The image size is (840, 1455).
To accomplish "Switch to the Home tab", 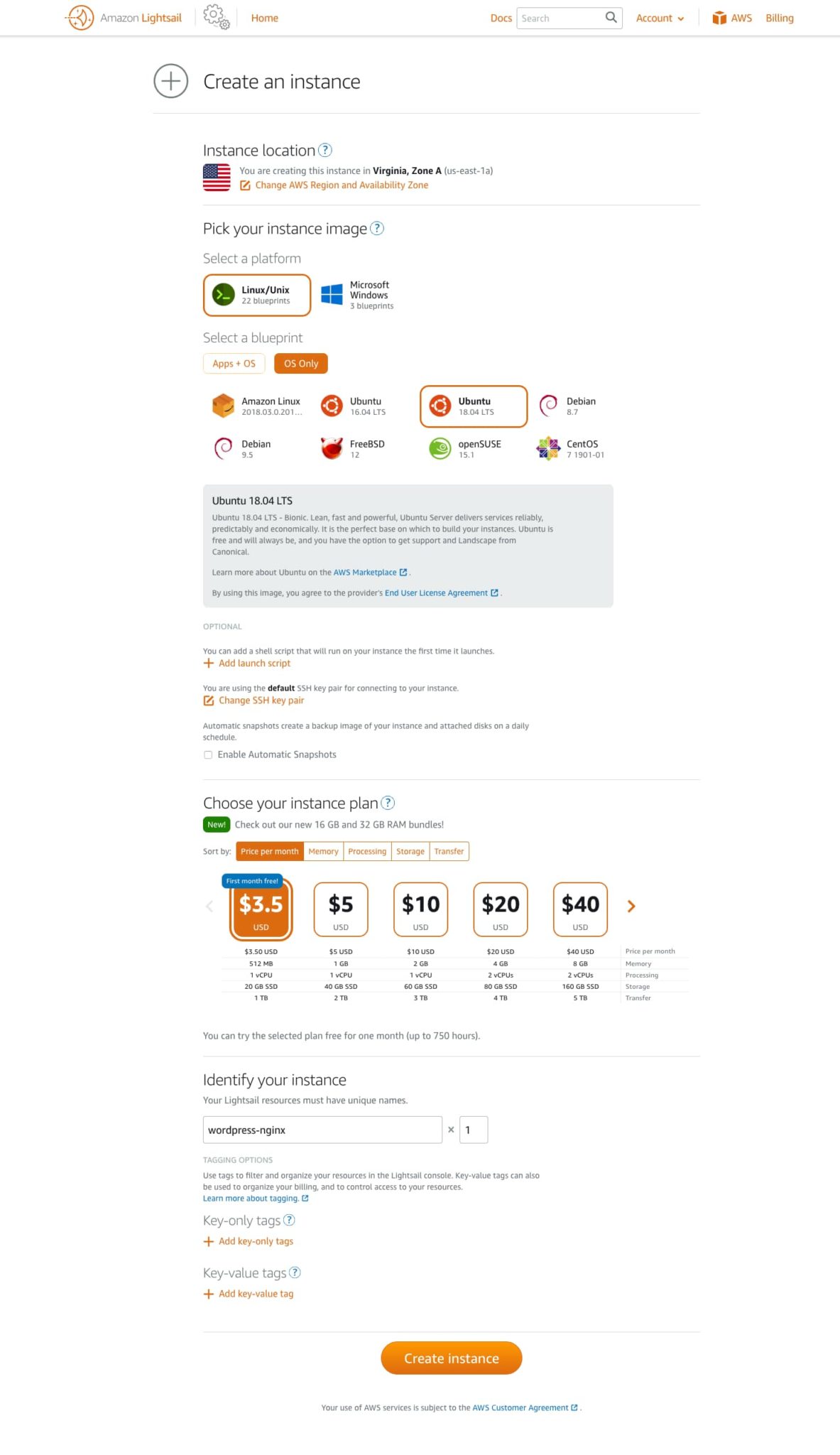I will click(264, 18).
